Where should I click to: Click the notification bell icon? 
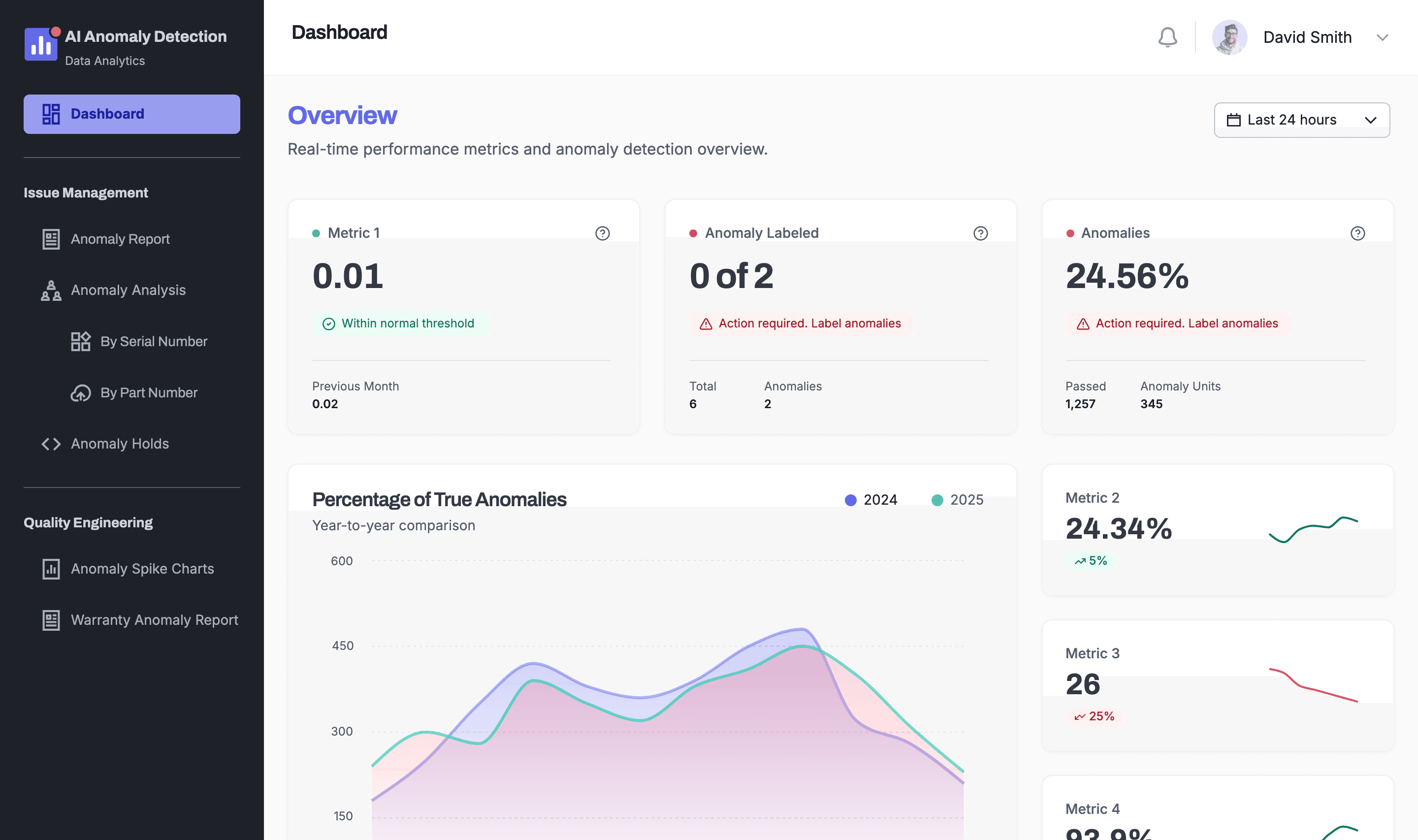(1167, 37)
